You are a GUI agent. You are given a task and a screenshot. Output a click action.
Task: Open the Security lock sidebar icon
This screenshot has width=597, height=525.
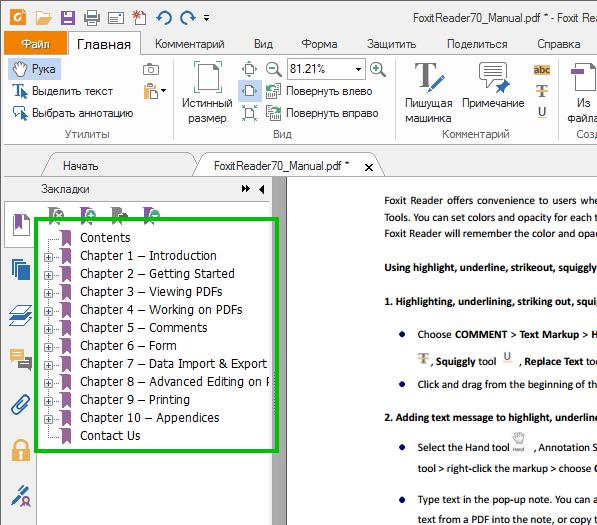[x=21, y=451]
